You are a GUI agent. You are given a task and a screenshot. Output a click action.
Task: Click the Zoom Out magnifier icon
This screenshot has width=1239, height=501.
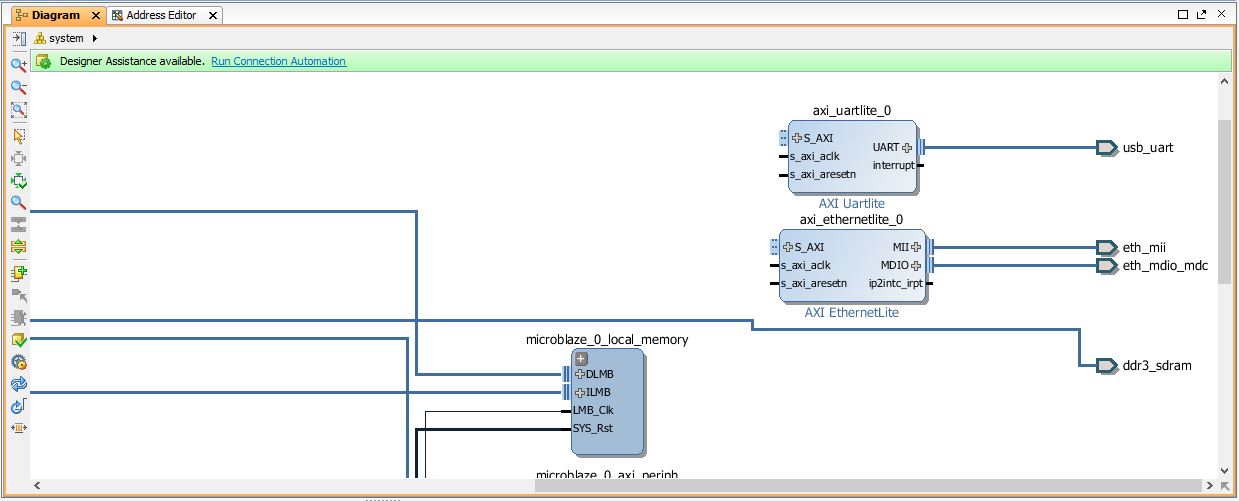point(18,88)
